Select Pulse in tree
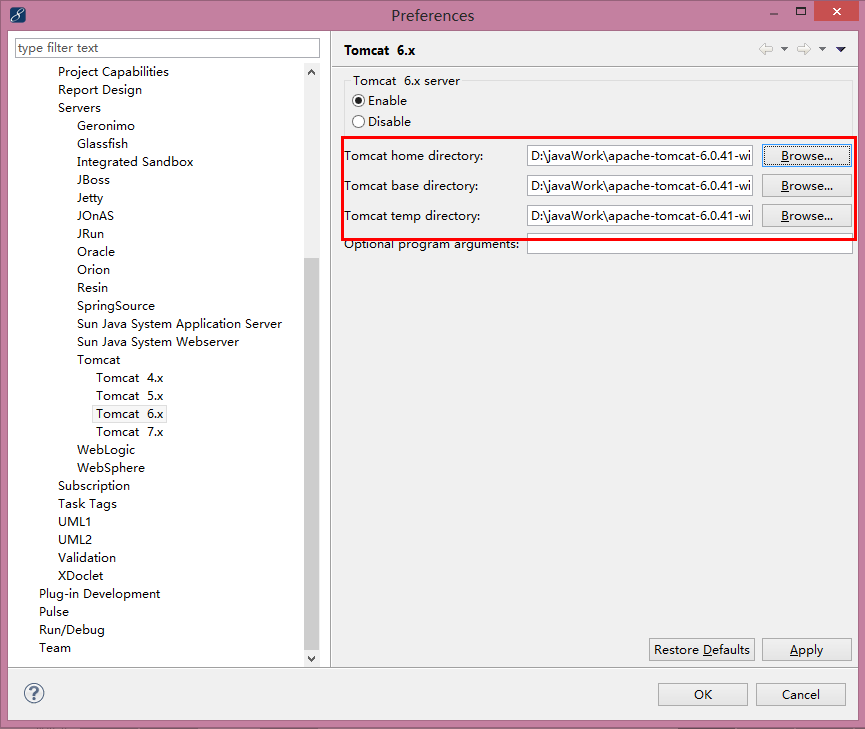Viewport: 865px width, 729px height. point(54,612)
